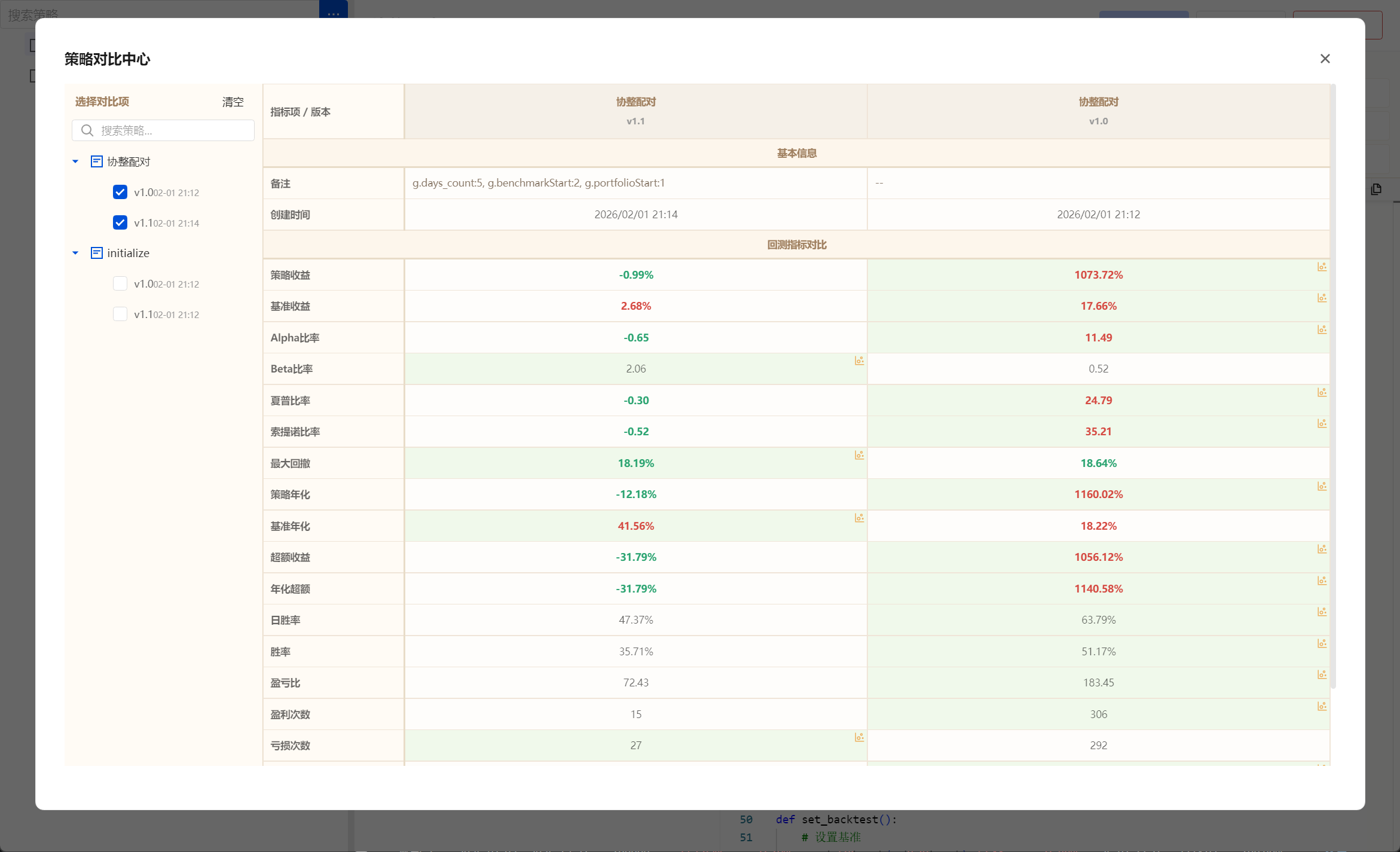
Task: Close the 策略对比中心 dialog
Action: click(1325, 59)
